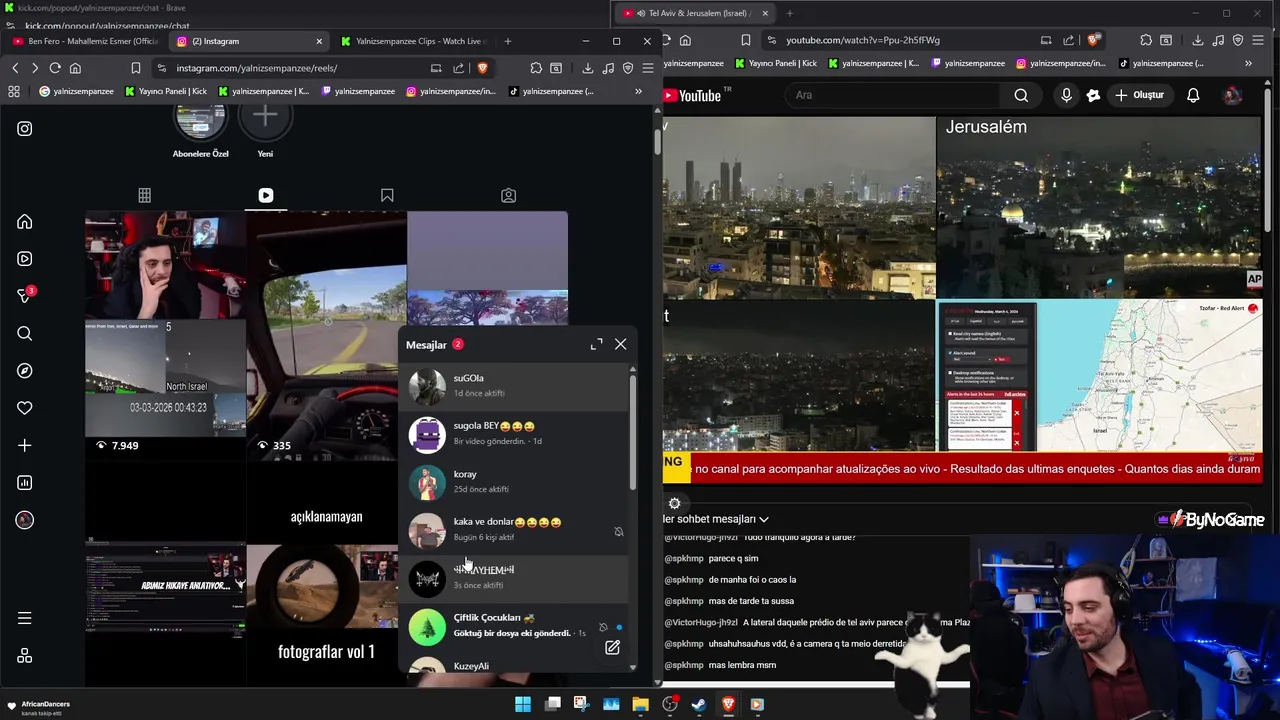The width and height of the screenshot is (1280, 720).
Task: Expand the Mesajlar panel to full view
Action: click(x=597, y=344)
